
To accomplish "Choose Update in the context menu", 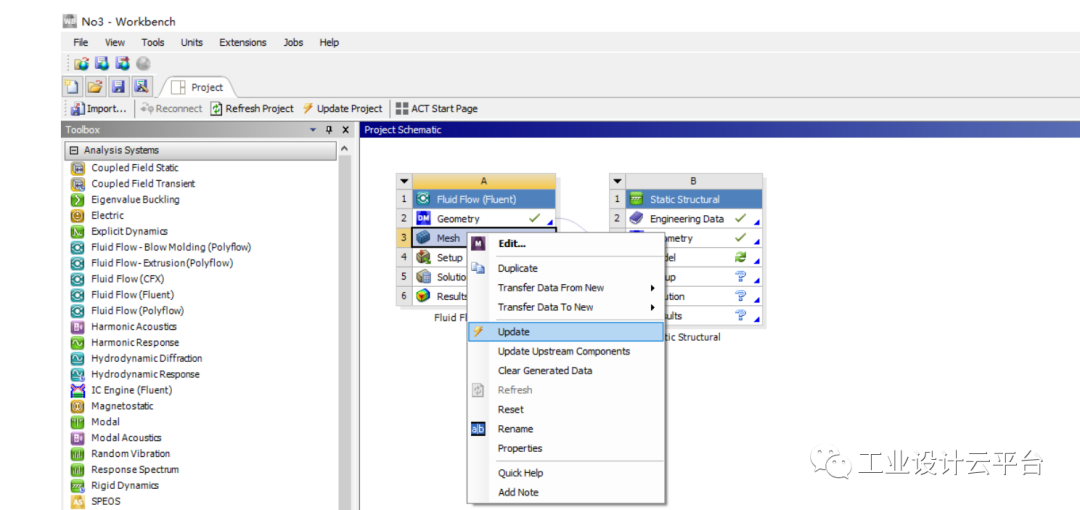I will 565,332.
